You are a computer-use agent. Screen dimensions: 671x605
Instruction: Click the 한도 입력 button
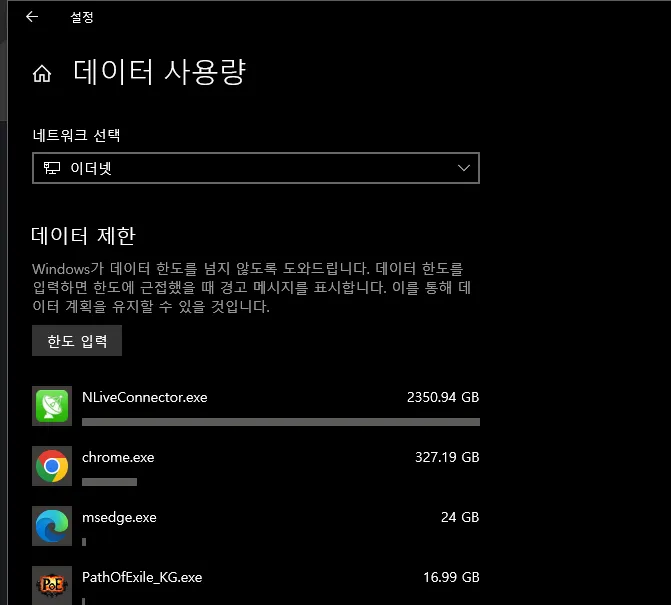coord(77,341)
